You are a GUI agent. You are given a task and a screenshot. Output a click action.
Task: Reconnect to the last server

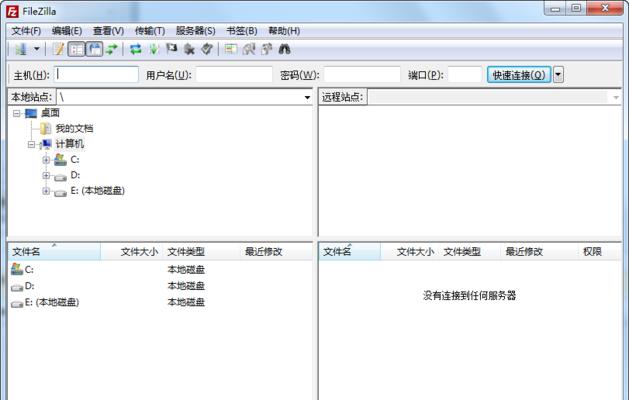[x=207, y=49]
